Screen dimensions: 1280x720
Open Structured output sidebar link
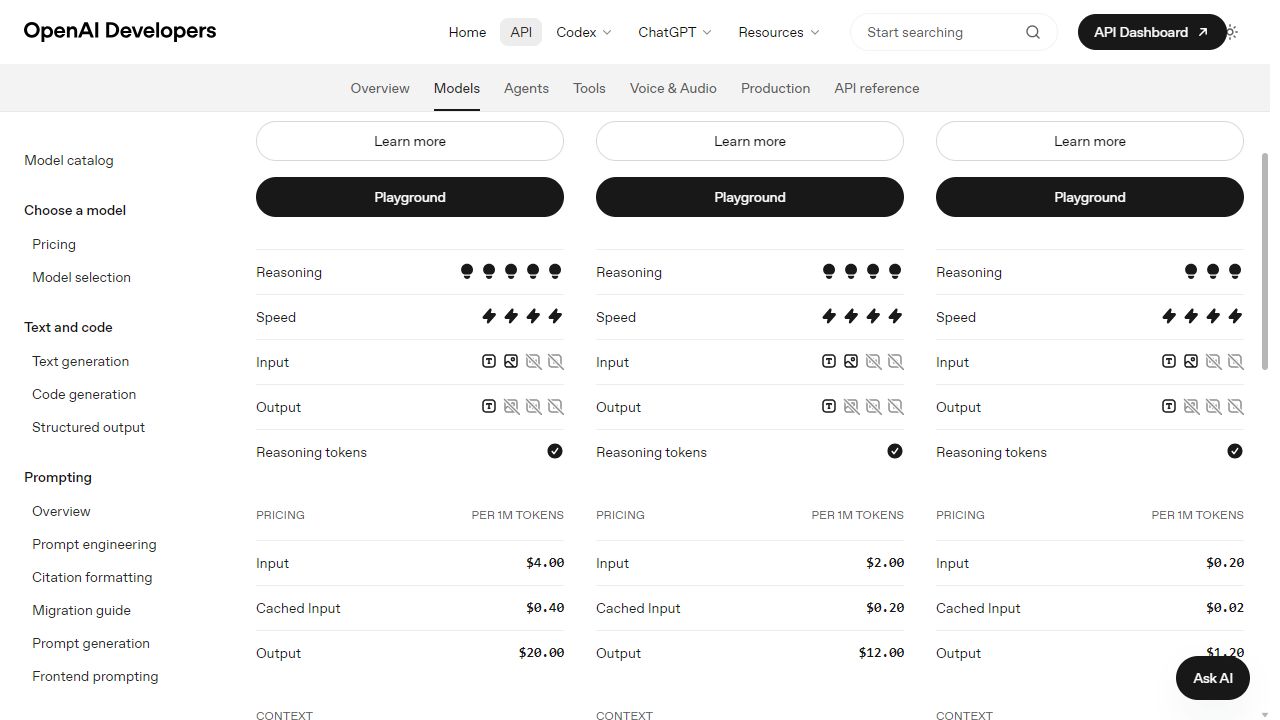click(x=88, y=427)
